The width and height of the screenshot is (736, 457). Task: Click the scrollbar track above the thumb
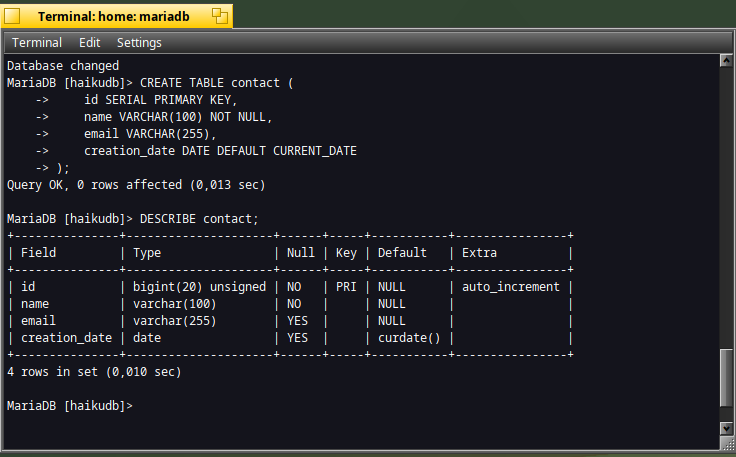pos(726,207)
